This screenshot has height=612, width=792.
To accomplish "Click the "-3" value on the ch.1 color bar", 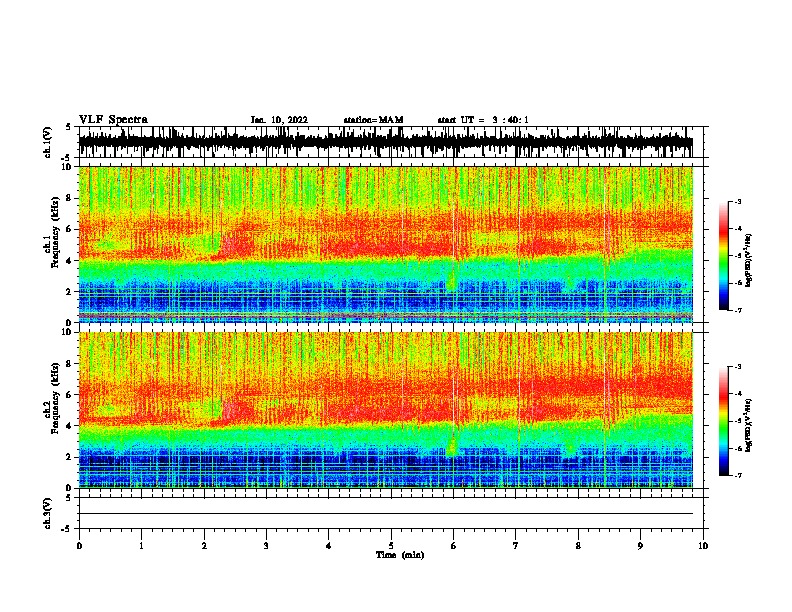I will pos(737,202).
